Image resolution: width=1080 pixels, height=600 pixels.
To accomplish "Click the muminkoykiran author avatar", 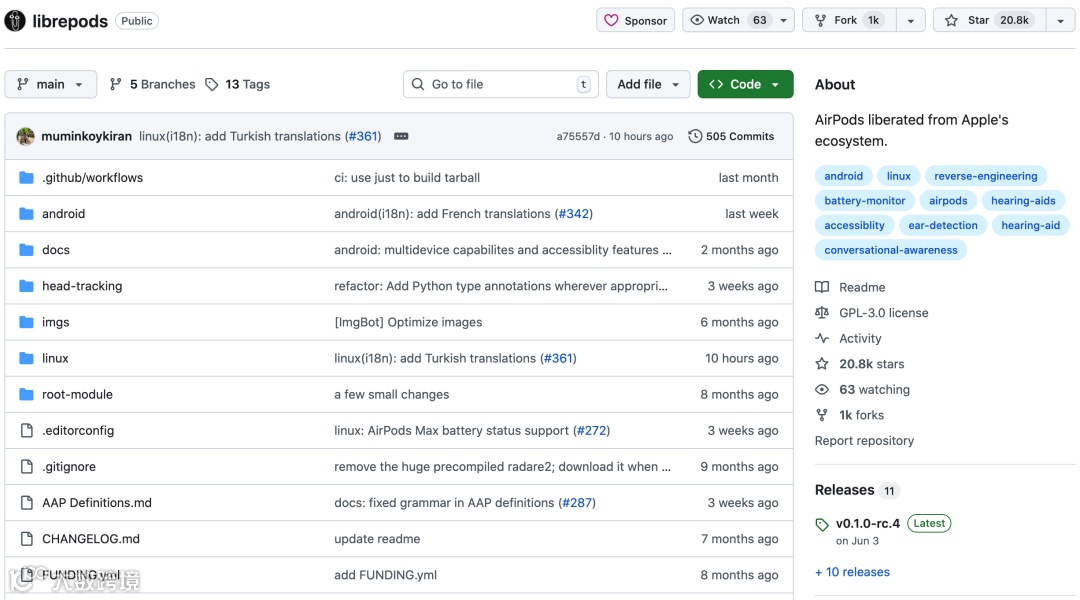I will (26, 136).
